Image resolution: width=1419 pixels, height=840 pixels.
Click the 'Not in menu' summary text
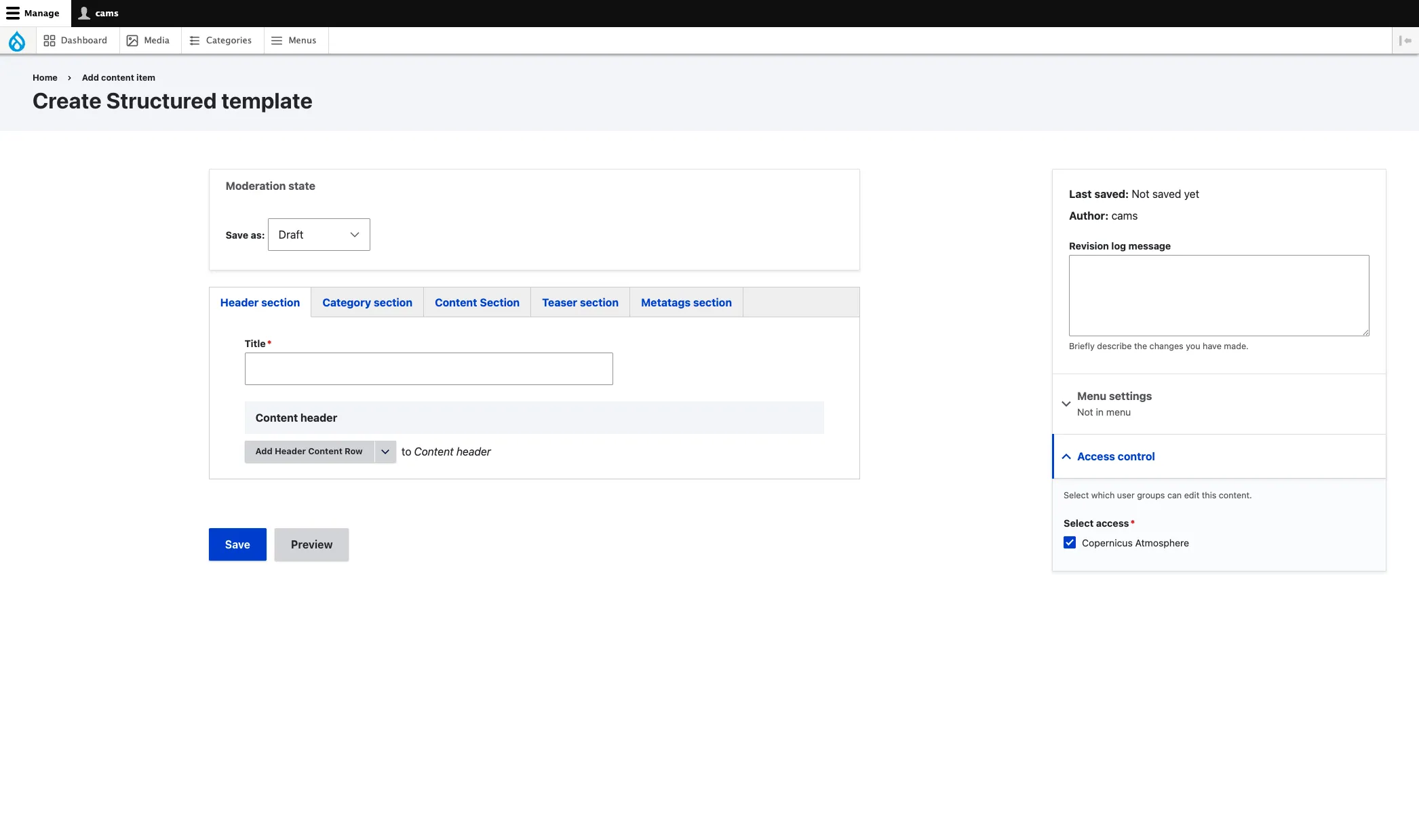click(1104, 412)
